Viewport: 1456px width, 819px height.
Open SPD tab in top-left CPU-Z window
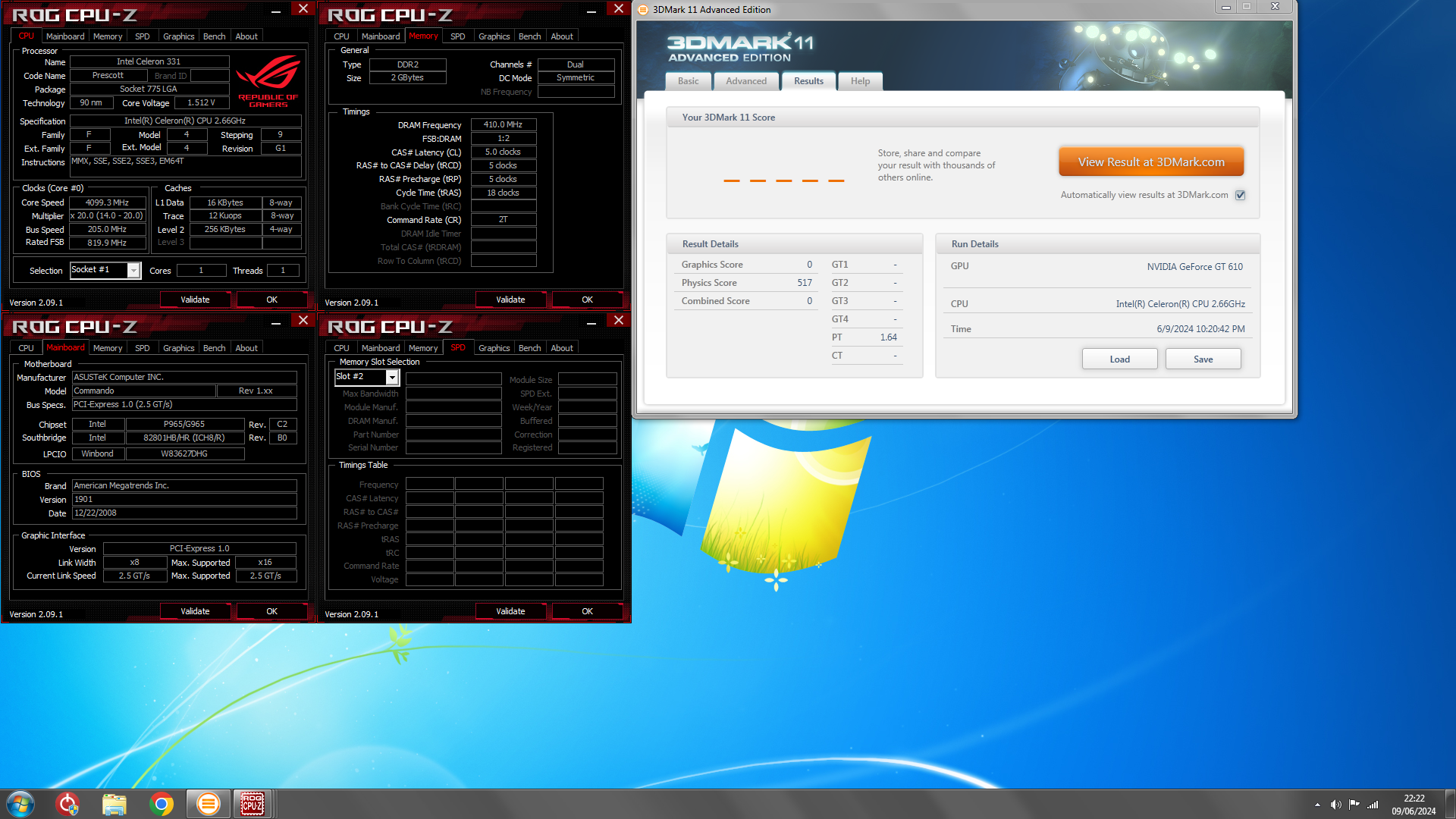click(142, 36)
